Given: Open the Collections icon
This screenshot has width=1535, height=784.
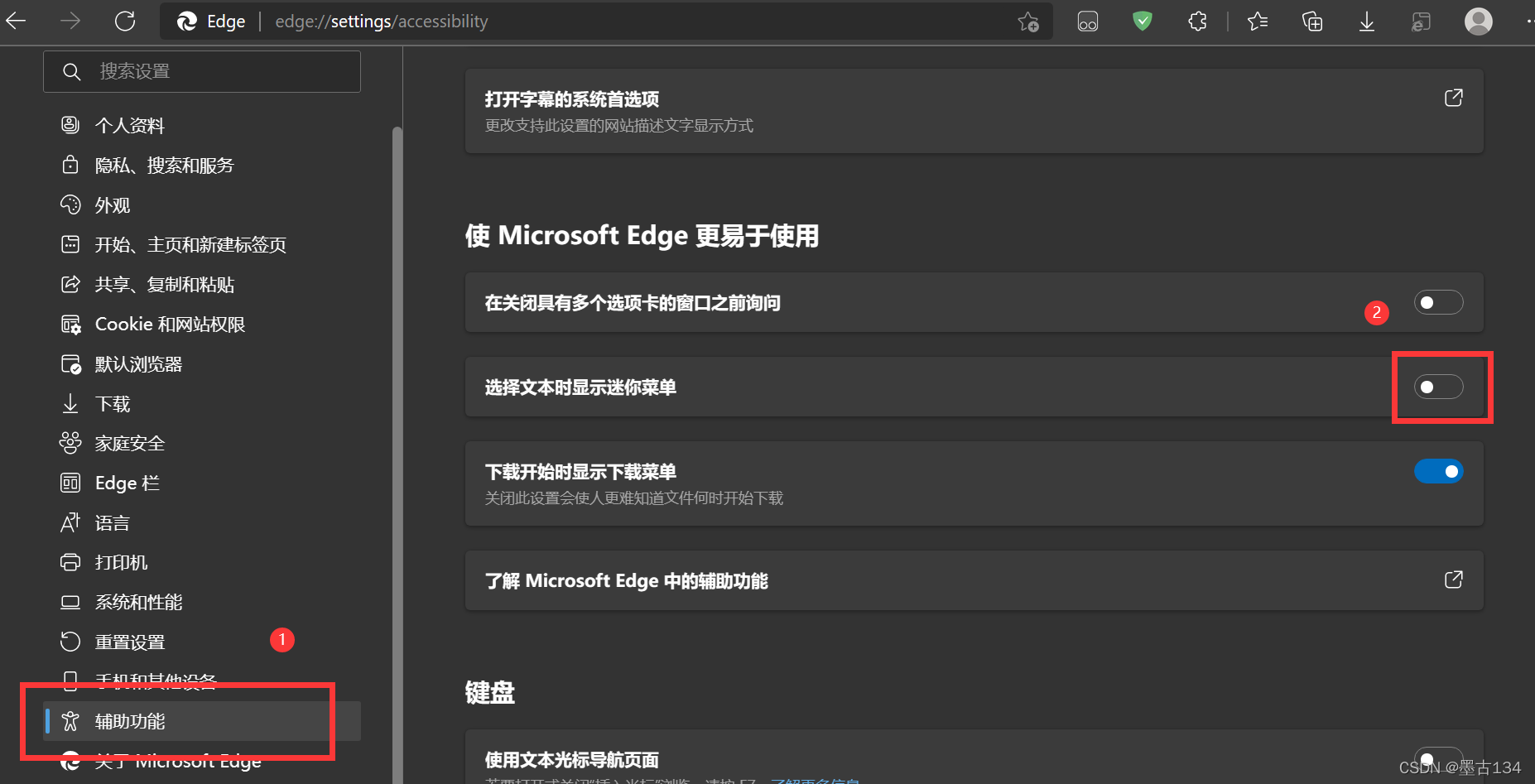Looking at the screenshot, I should click(x=1312, y=22).
